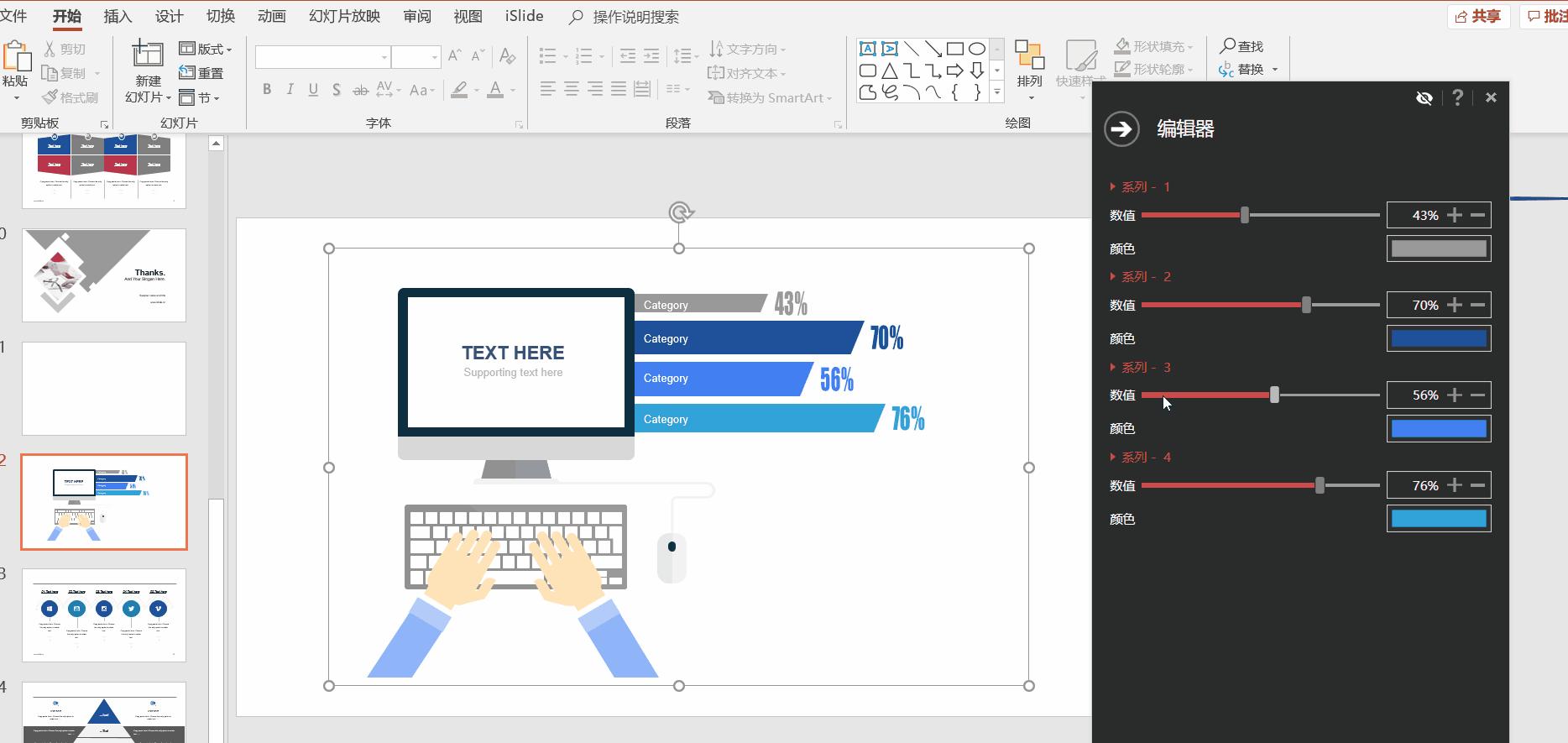Screen dimensions: 1568x743
Task: Decrease font size icon
Action: tap(478, 56)
